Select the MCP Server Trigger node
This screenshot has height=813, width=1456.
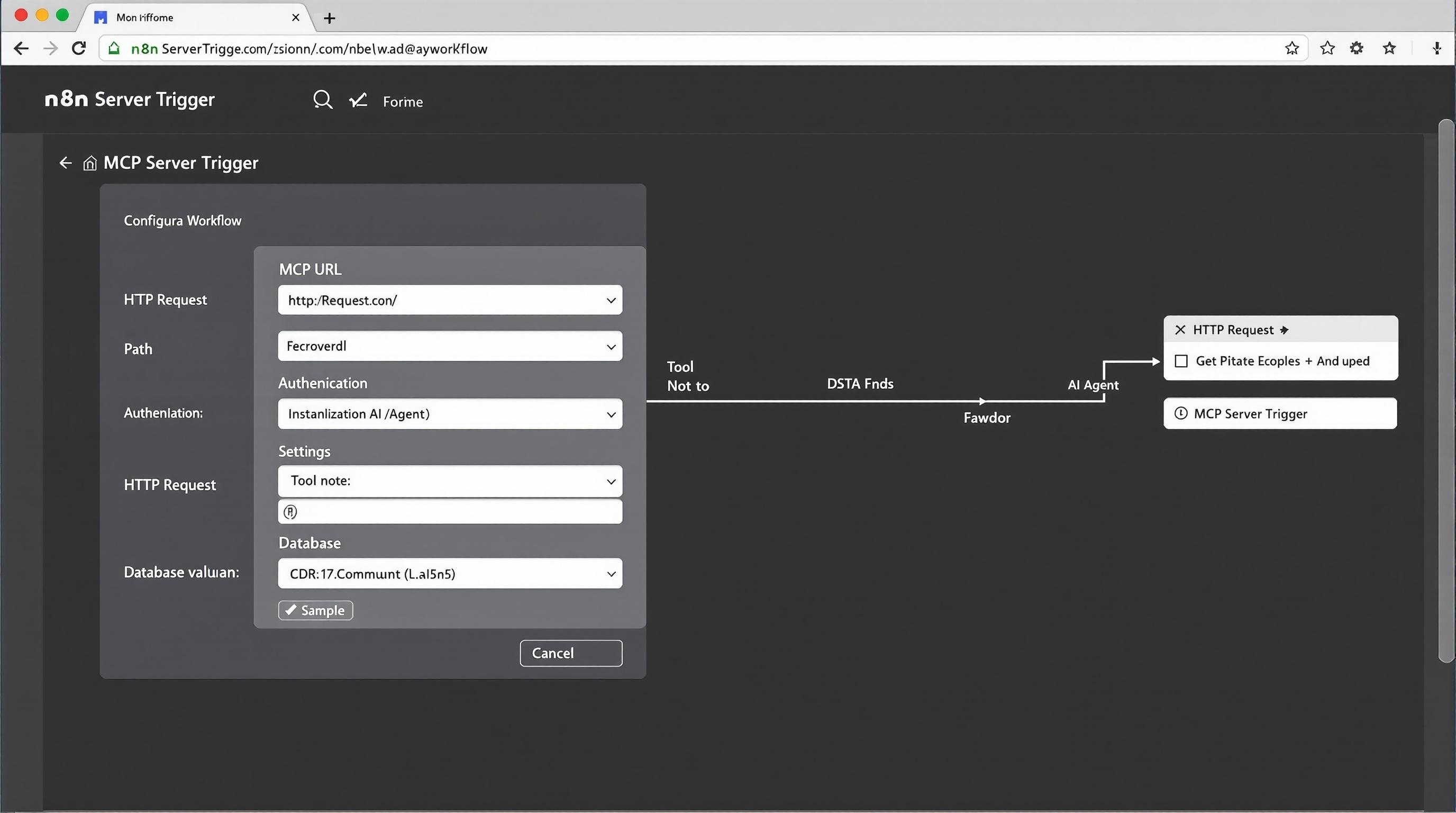point(1280,414)
